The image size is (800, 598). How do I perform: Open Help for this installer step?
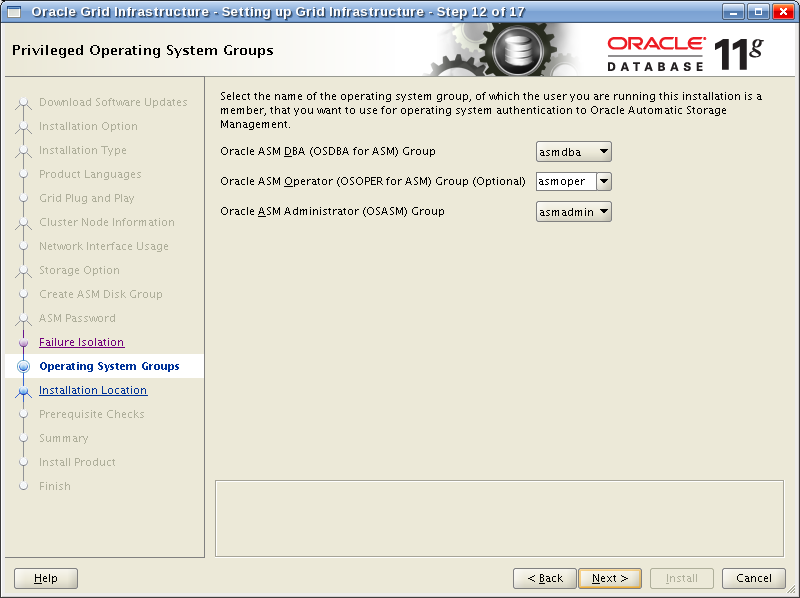(x=46, y=578)
